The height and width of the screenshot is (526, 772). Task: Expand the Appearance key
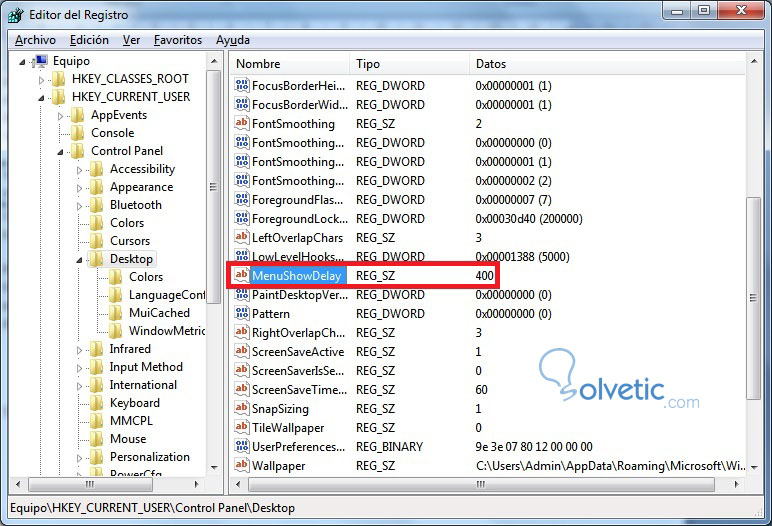point(80,188)
